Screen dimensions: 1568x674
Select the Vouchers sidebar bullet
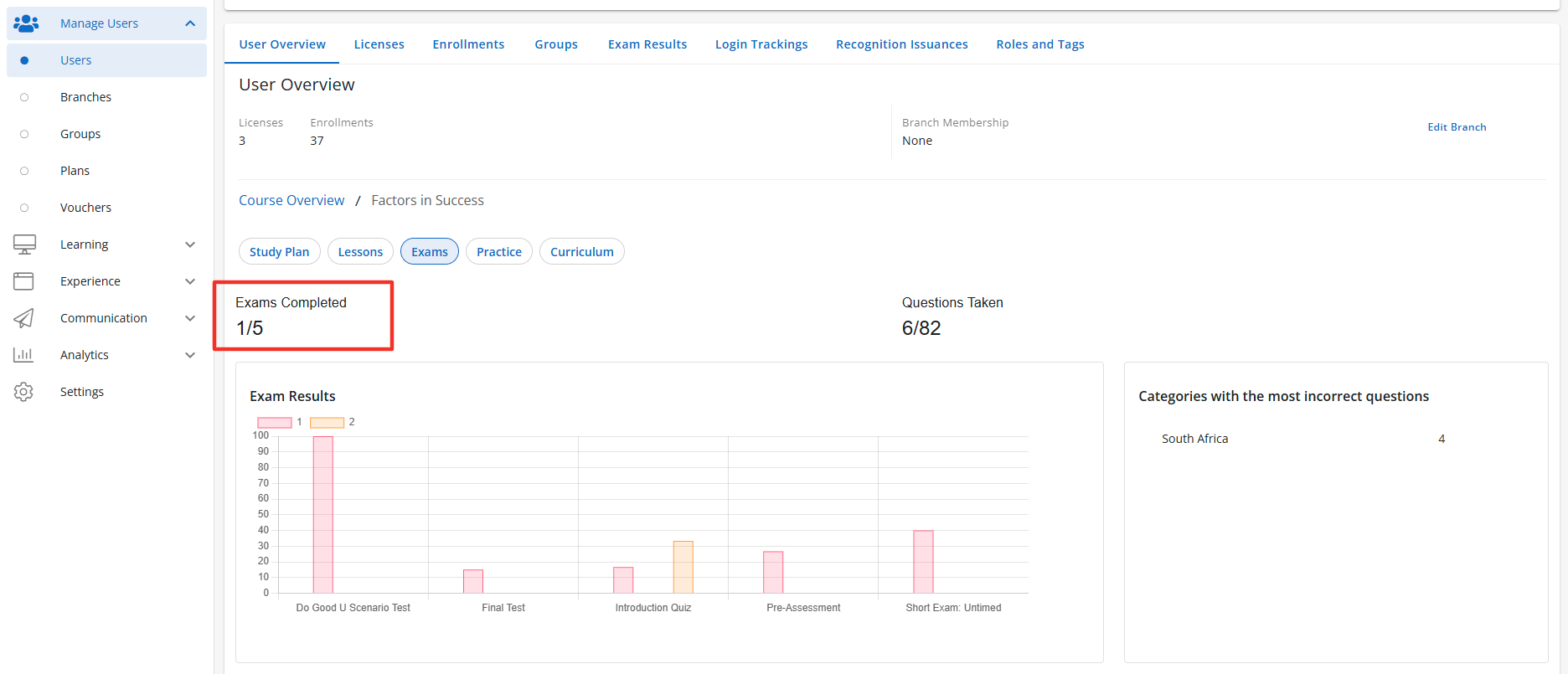24,208
